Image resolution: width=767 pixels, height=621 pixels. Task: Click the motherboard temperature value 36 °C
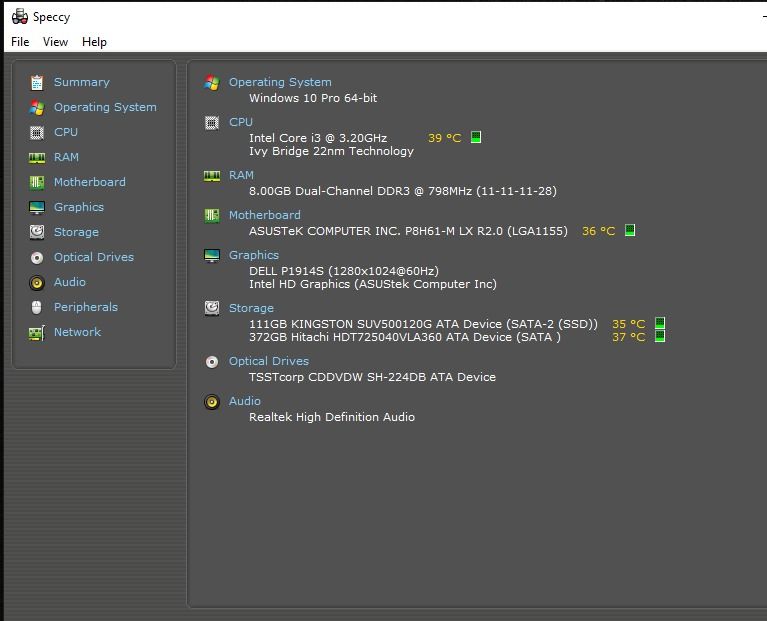[599, 231]
